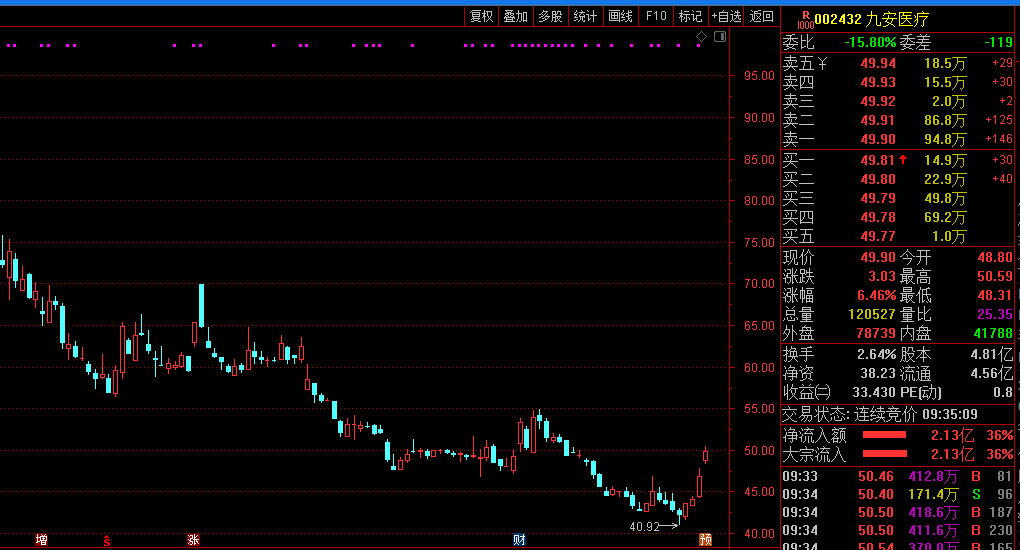Image resolution: width=1020 pixels, height=550 pixels.
Task: Click the orange 预 forecast marker
Action: tap(705, 540)
